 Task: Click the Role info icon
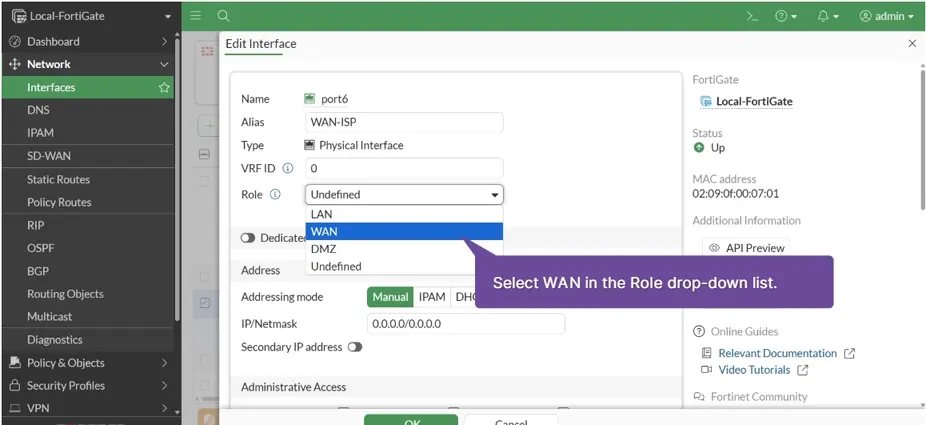(275, 194)
